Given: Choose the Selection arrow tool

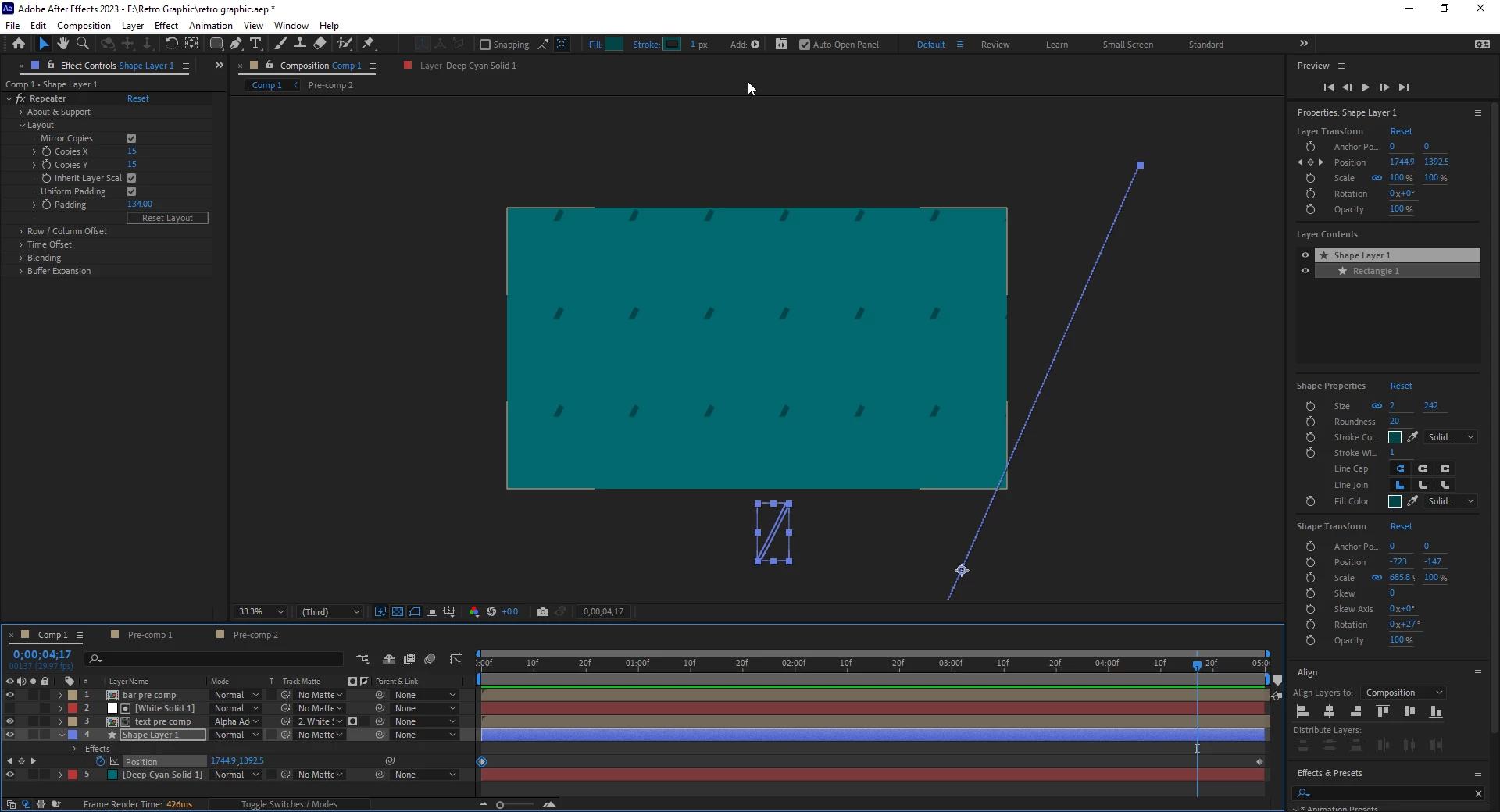Looking at the screenshot, I should click(x=44, y=44).
